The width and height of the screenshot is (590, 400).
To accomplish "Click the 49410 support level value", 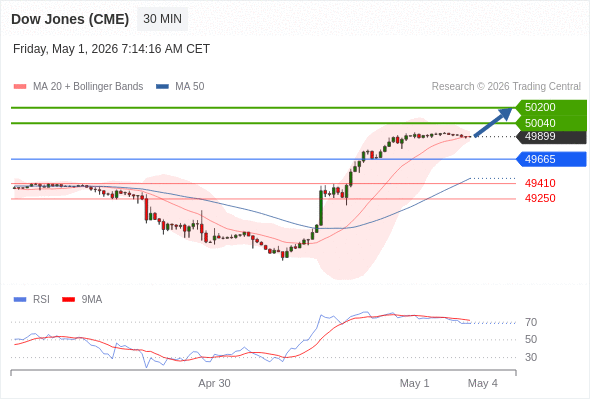I will point(540,183).
